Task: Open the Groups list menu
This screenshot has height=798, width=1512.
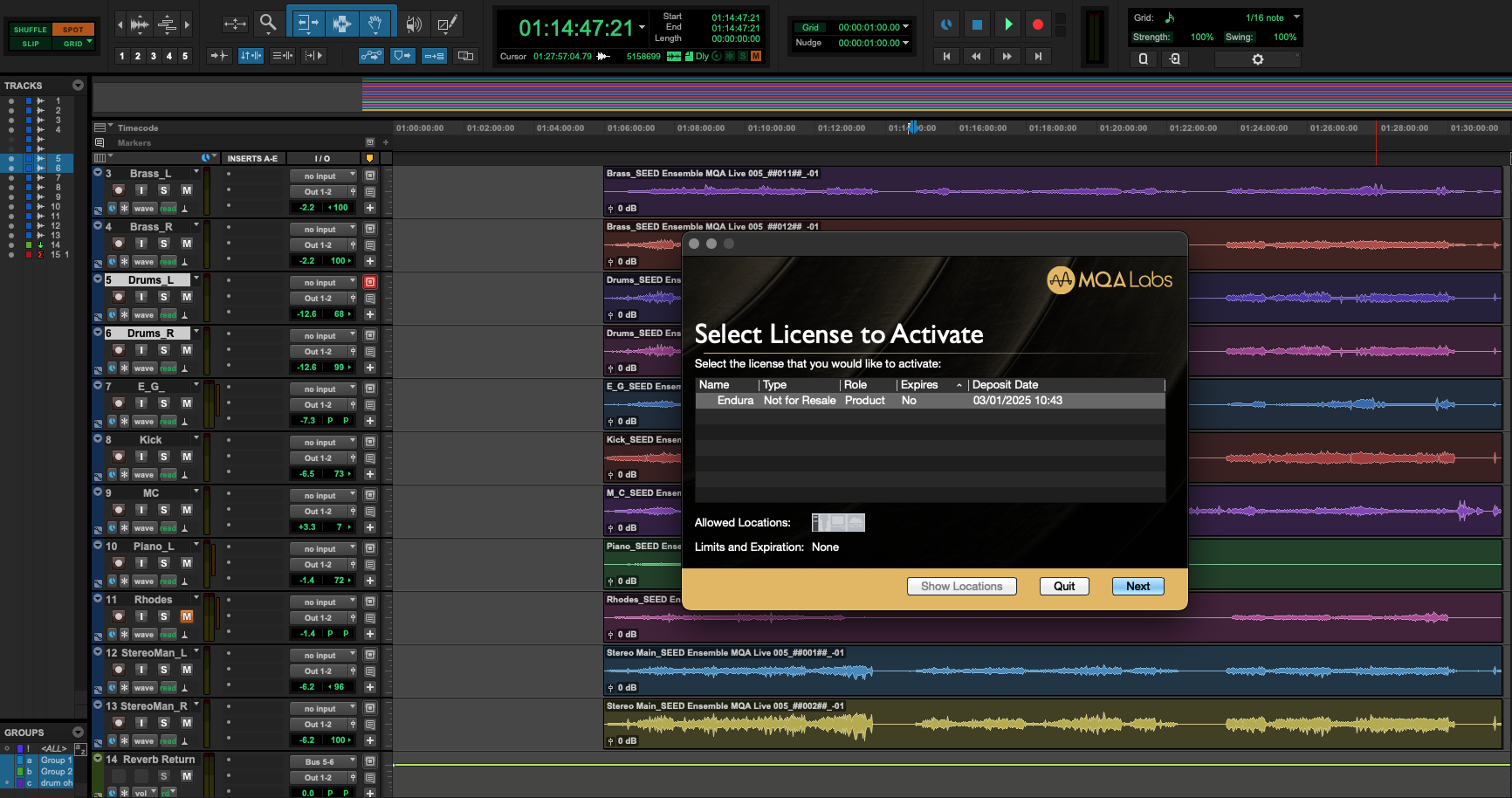Action: pyautogui.click(x=79, y=733)
